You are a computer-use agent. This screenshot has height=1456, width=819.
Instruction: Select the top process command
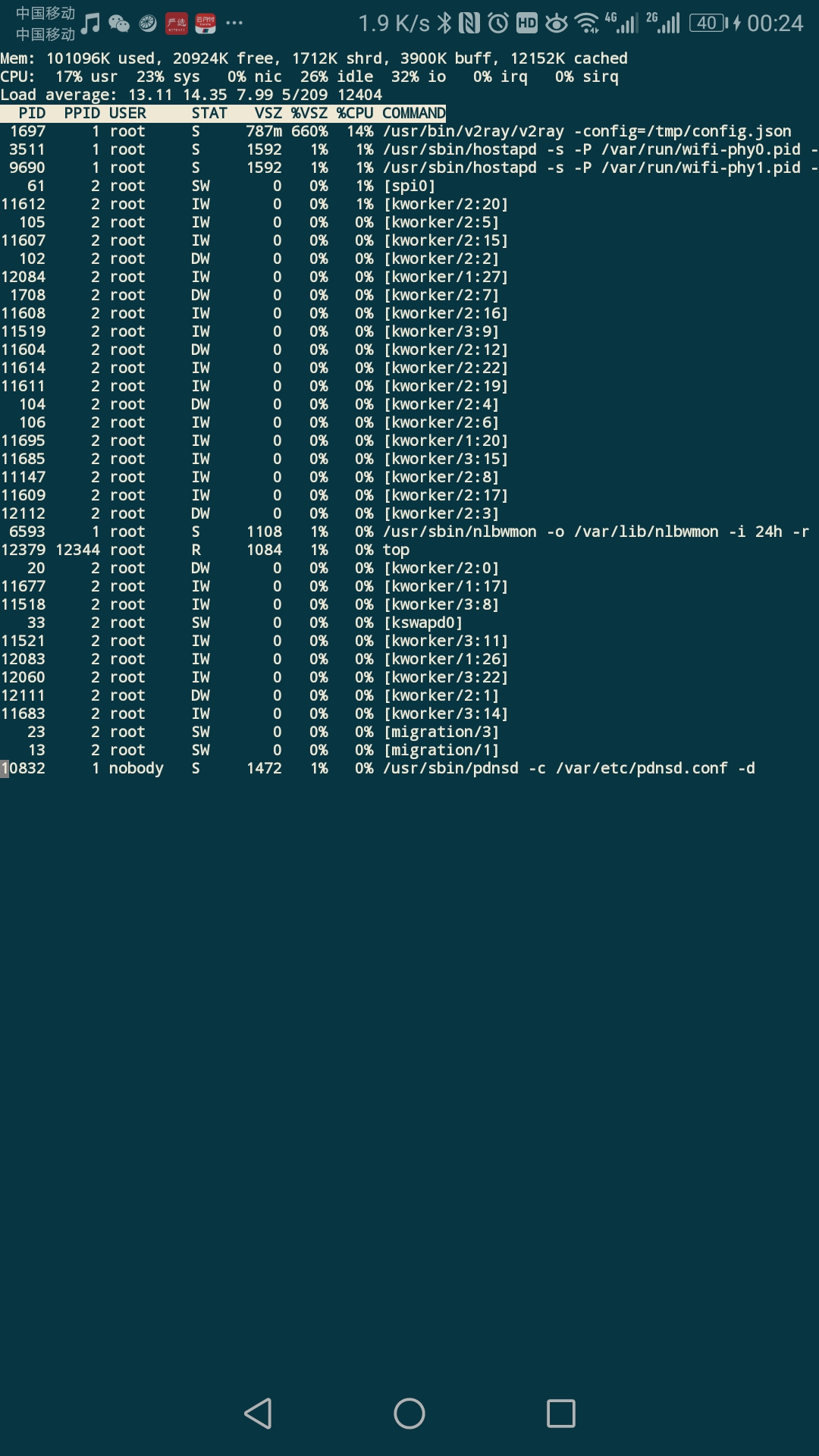396,550
